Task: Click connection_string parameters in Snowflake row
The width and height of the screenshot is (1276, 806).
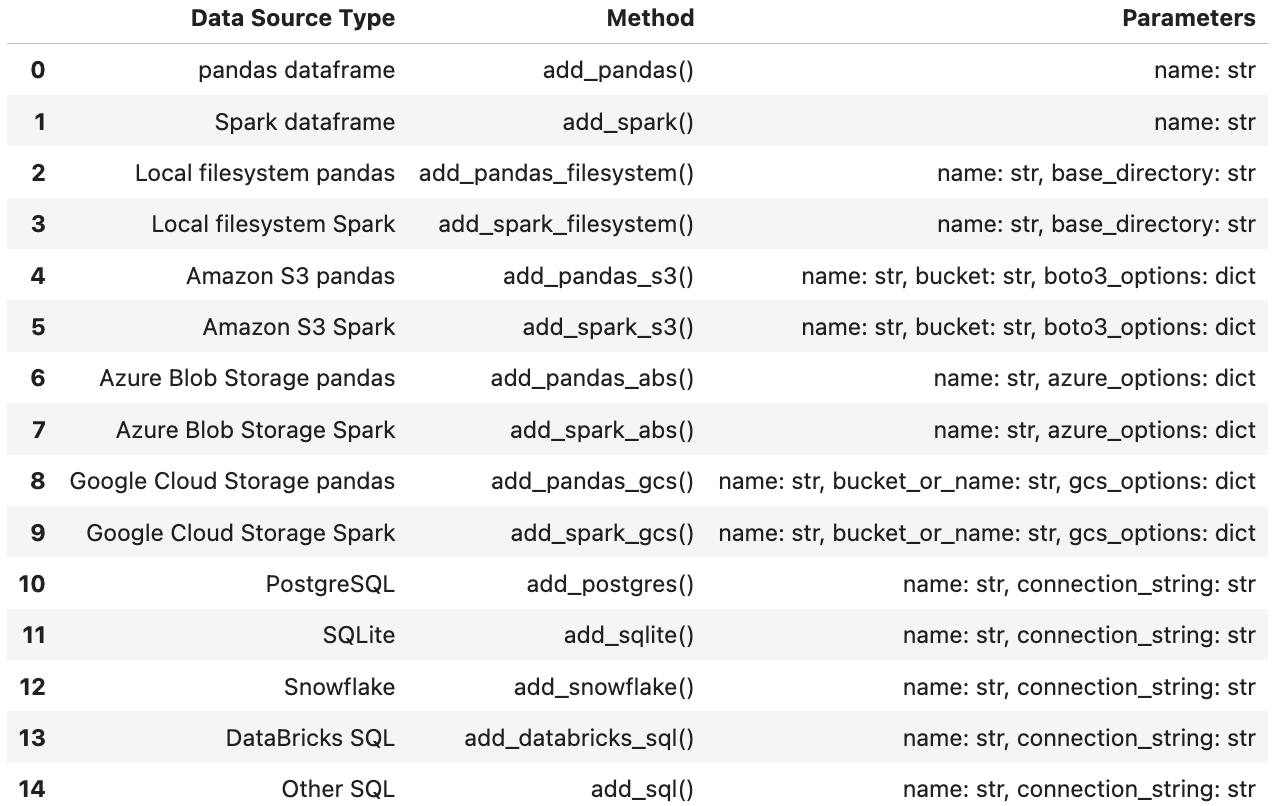Action: (1079, 687)
